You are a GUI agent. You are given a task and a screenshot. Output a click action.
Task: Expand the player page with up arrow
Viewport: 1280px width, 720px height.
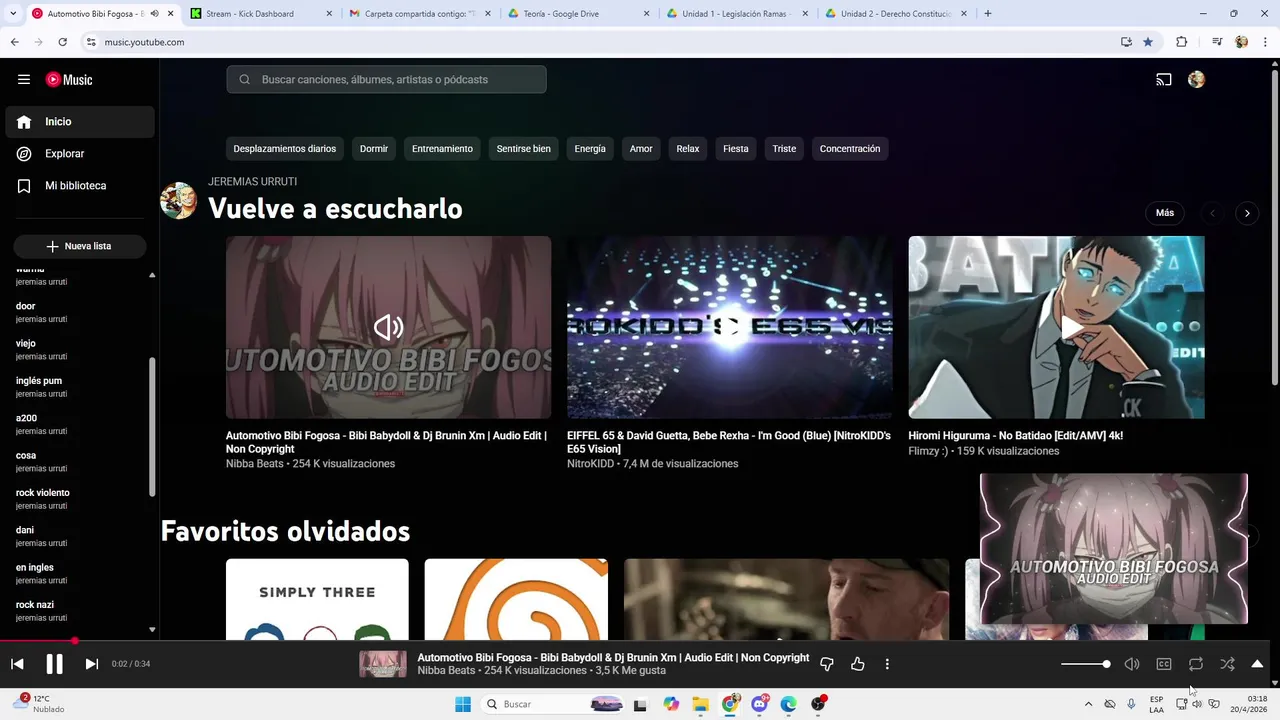click(x=1257, y=664)
